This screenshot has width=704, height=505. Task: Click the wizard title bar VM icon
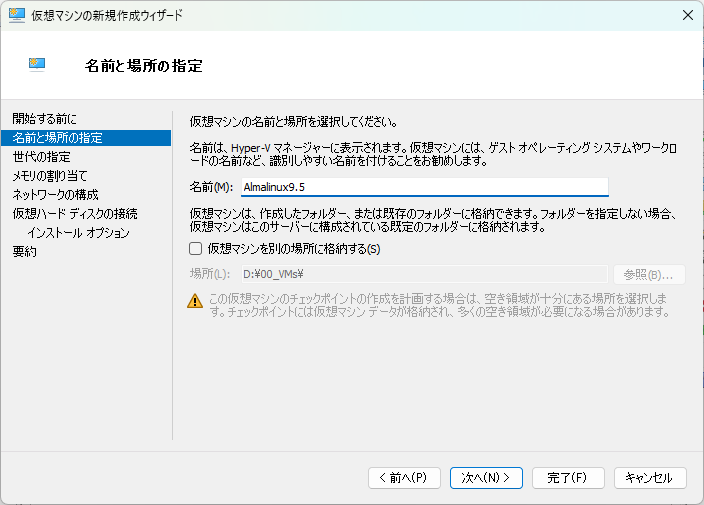16,15
